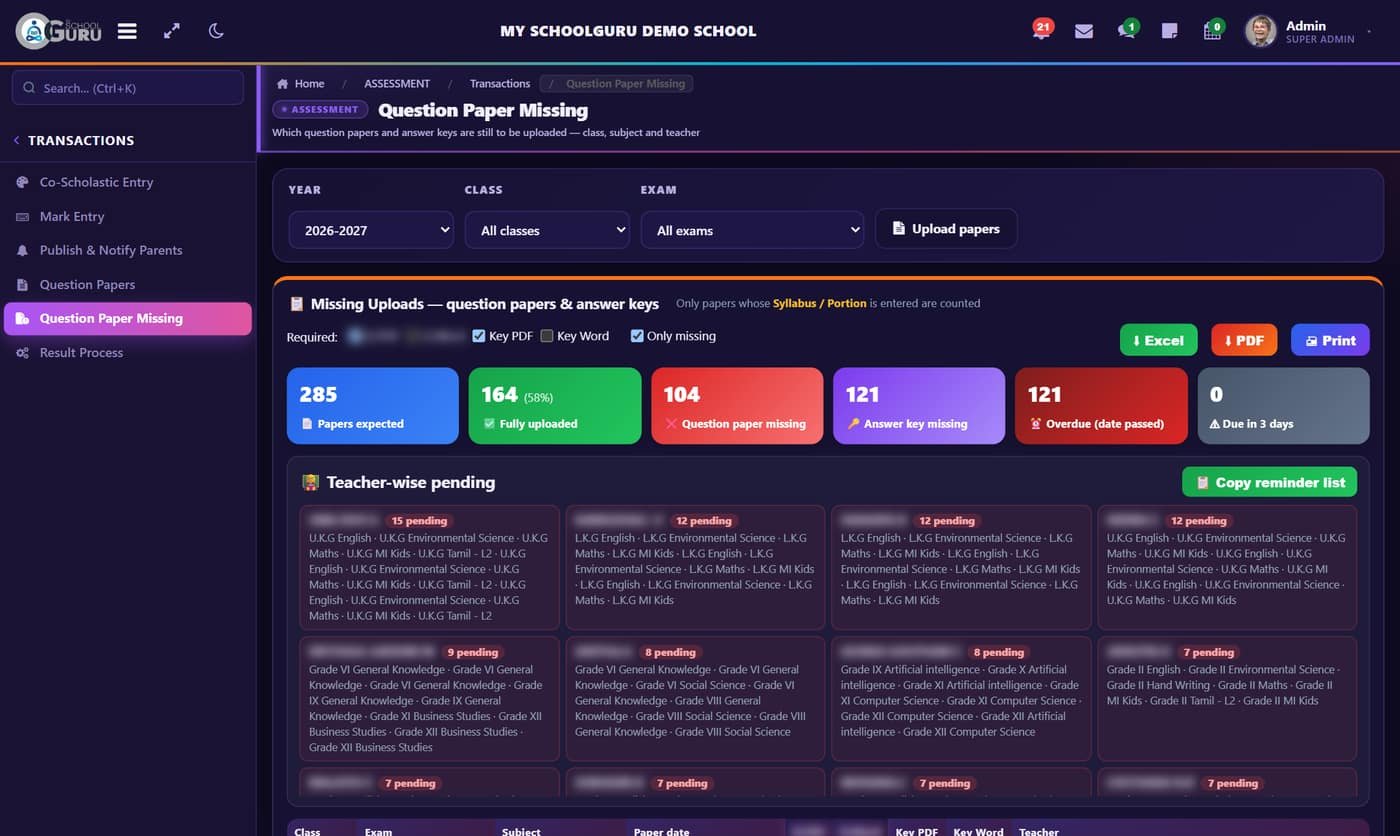
Task: Download the PDF report
Action: click(1244, 340)
